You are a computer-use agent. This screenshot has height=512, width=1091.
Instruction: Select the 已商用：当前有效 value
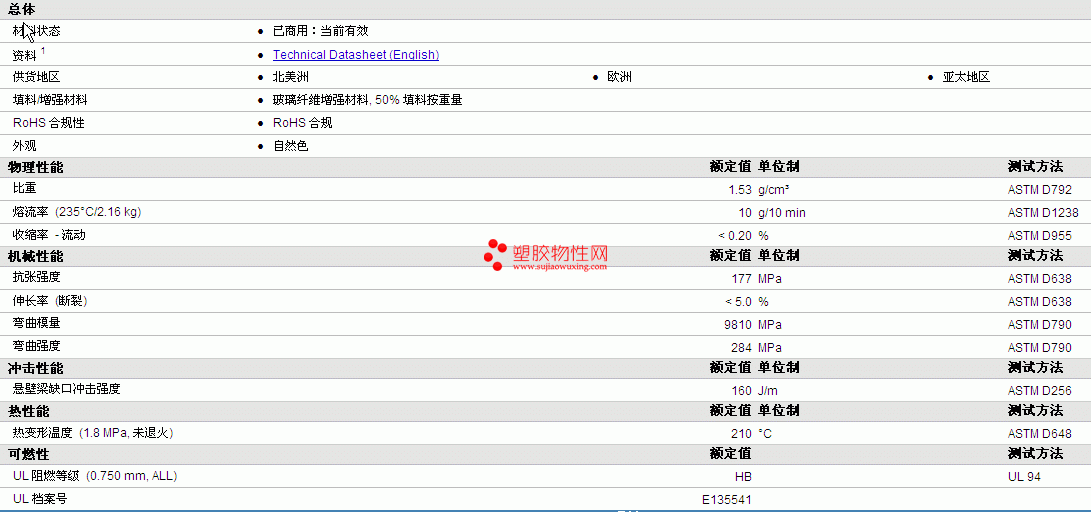pyautogui.click(x=320, y=31)
